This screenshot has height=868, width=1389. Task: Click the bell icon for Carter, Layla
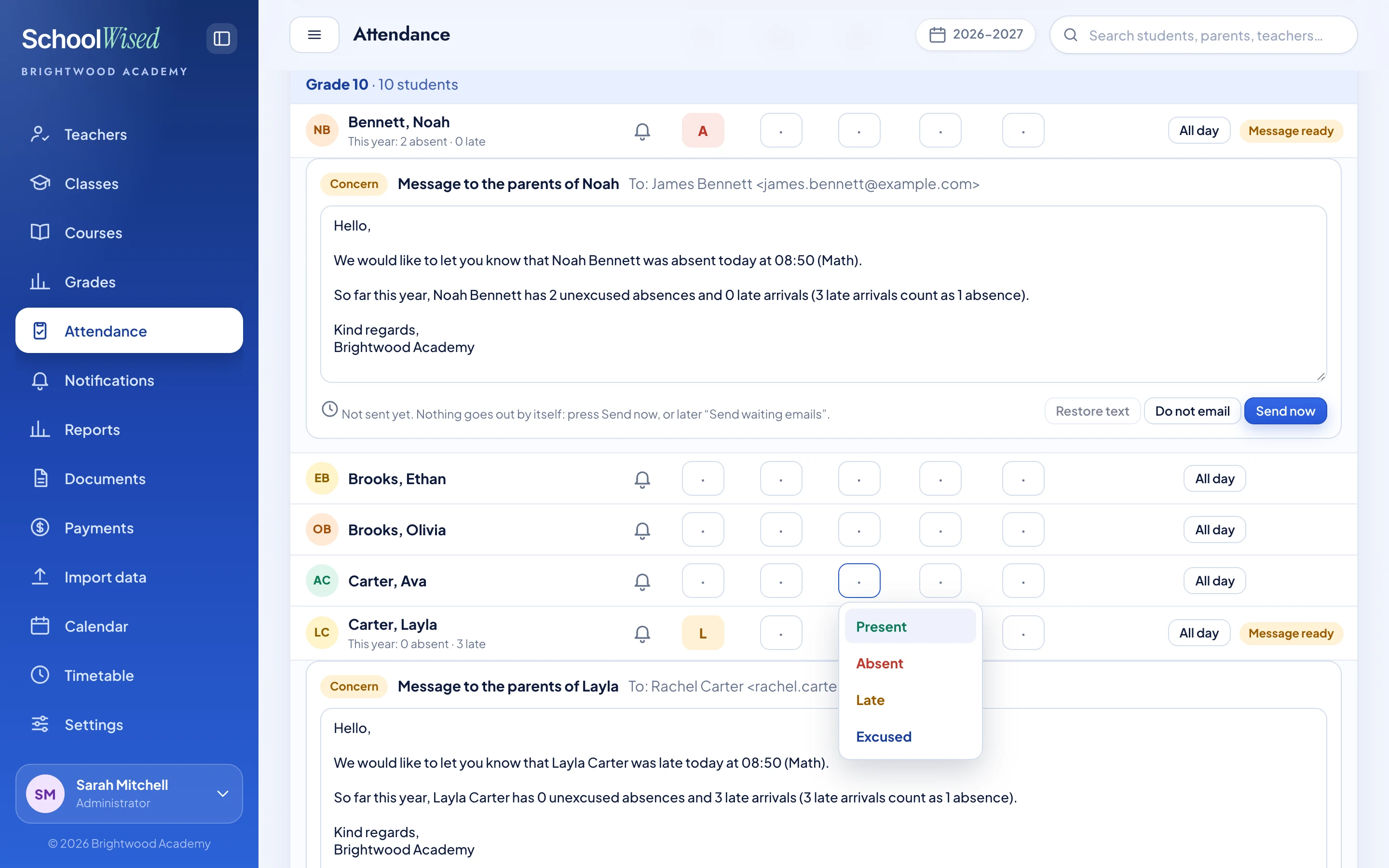click(x=642, y=633)
